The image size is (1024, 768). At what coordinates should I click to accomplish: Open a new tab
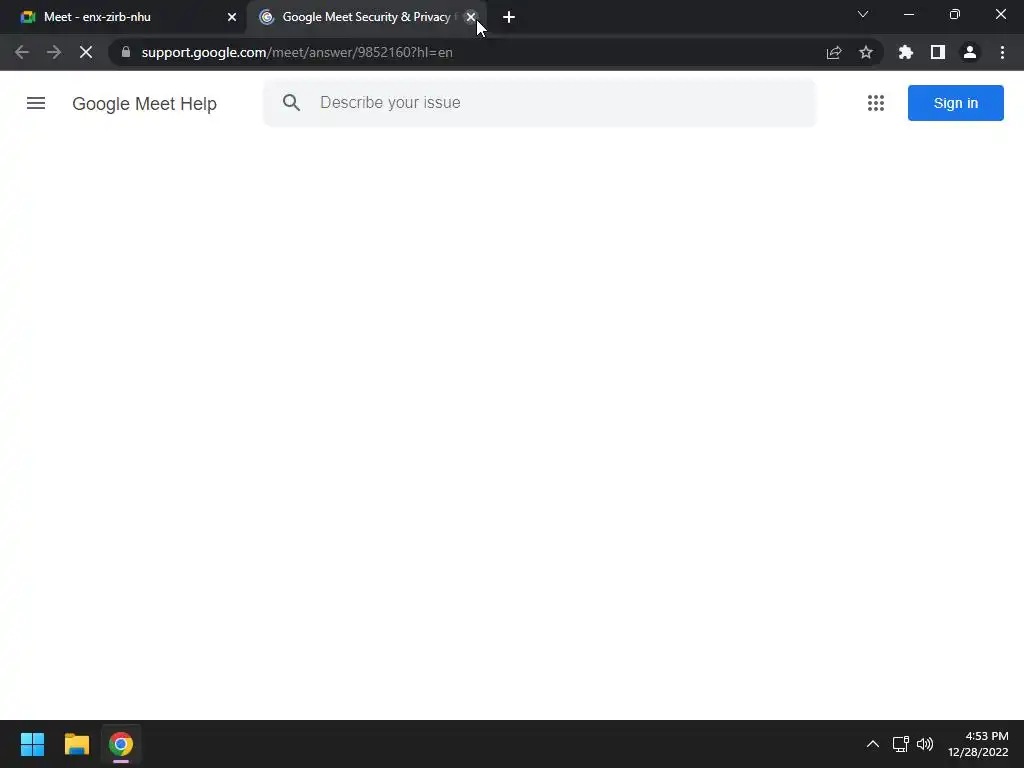[509, 17]
